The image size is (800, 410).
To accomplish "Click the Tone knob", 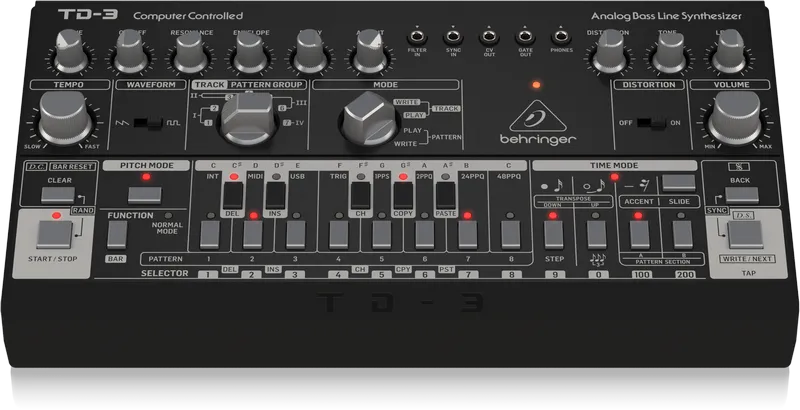I will (669, 53).
